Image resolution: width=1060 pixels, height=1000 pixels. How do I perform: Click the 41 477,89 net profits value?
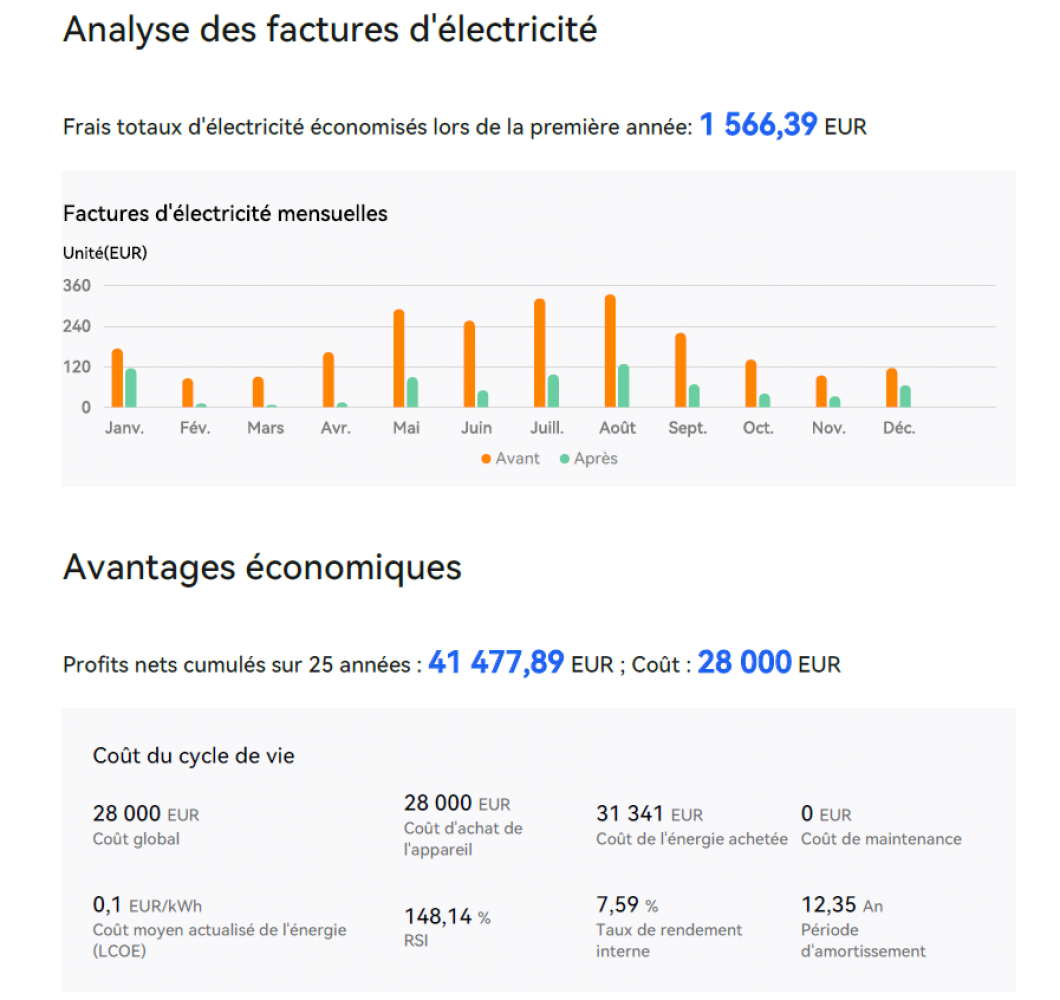click(496, 662)
